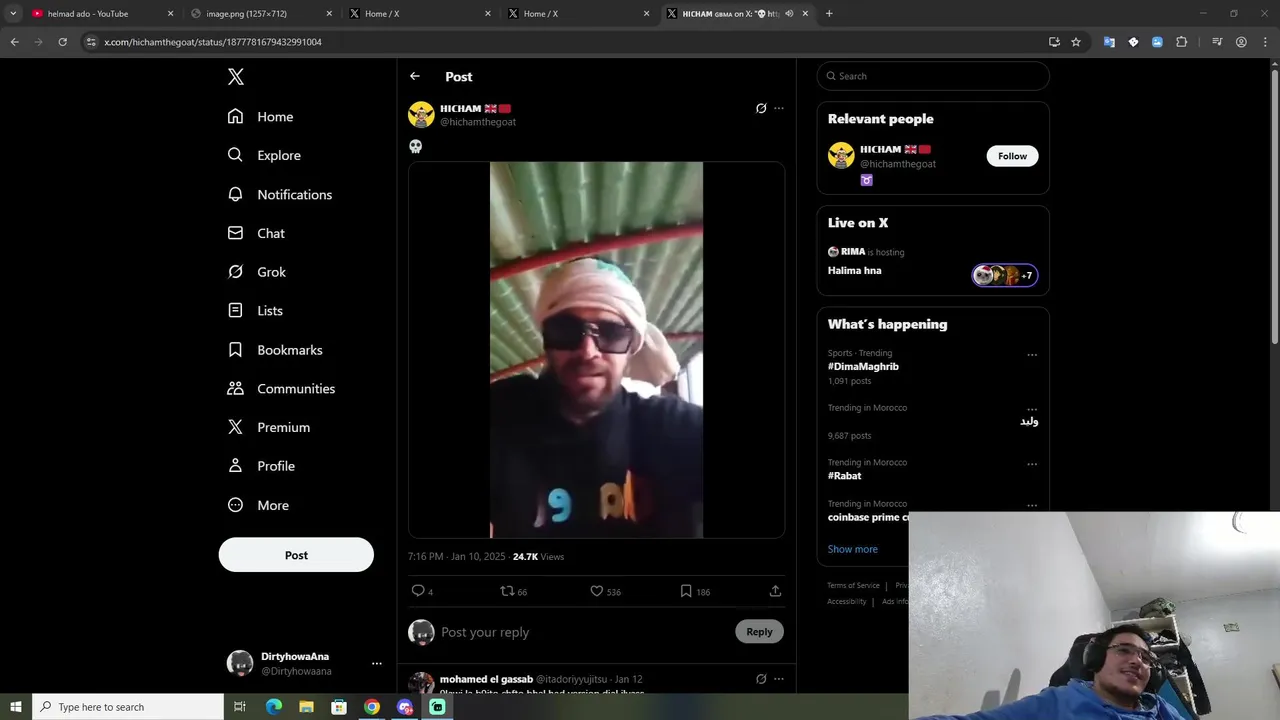Open File Explorer from the taskbar
This screenshot has height=720, width=1280.
[306, 707]
